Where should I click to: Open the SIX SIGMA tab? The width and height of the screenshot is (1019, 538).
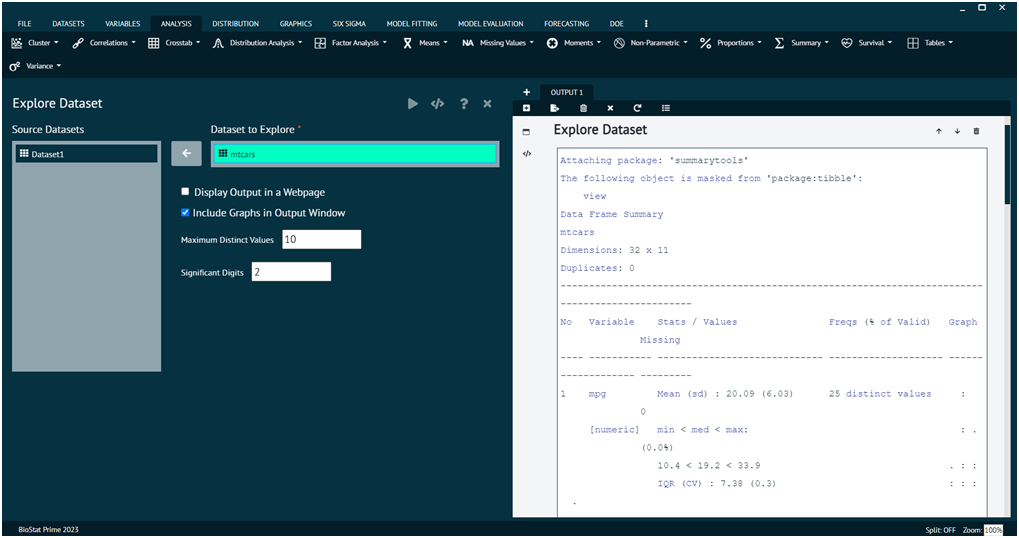coord(349,23)
